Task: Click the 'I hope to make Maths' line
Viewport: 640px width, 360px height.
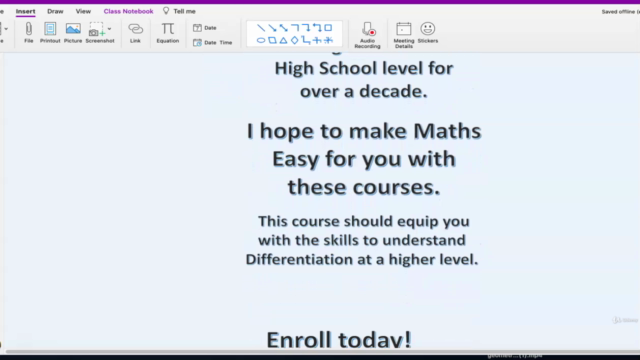Action: 364,131
